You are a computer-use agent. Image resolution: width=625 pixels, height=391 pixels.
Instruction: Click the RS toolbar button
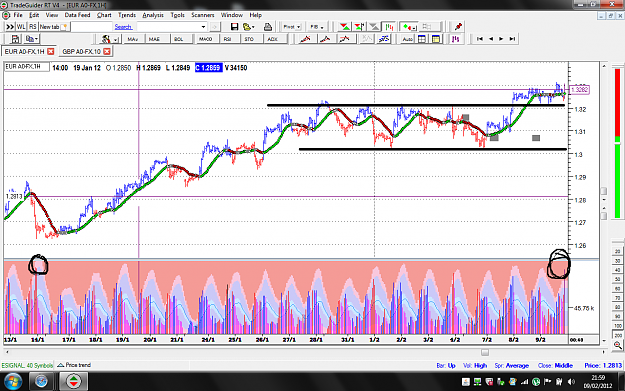(x=32, y=27)
